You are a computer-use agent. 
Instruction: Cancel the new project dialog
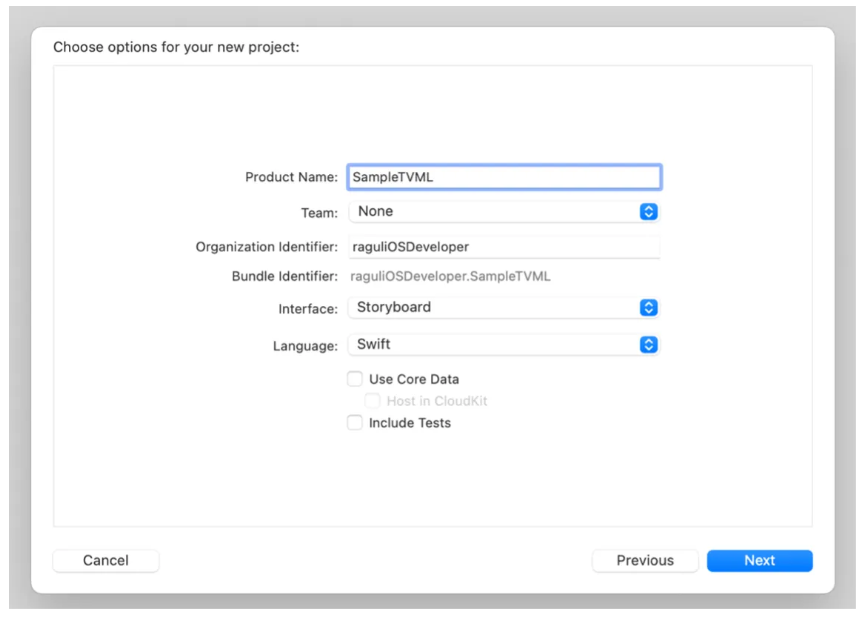[106, 560]
